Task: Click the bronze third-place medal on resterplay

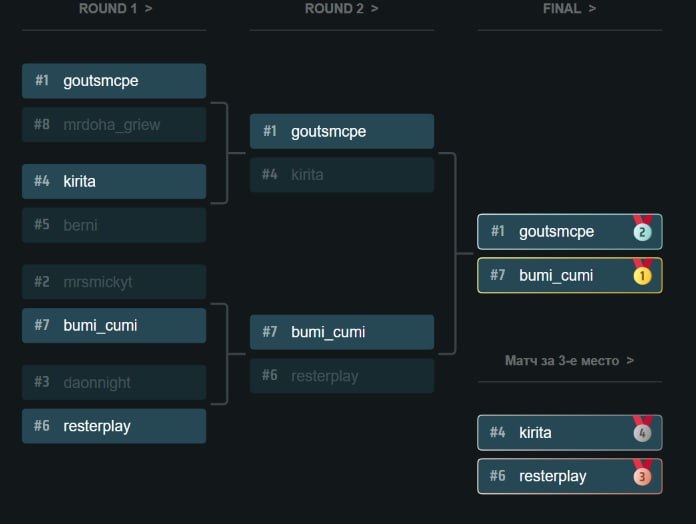Action: click(x=642, y=475)
